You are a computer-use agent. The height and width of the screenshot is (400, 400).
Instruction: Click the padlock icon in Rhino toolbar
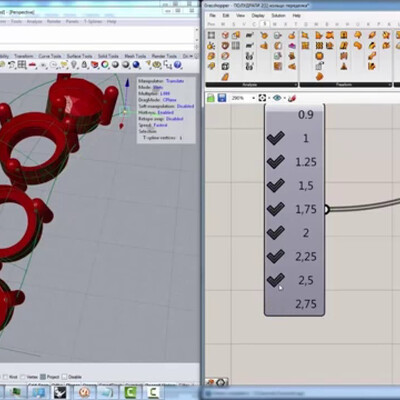click(84, 65)
